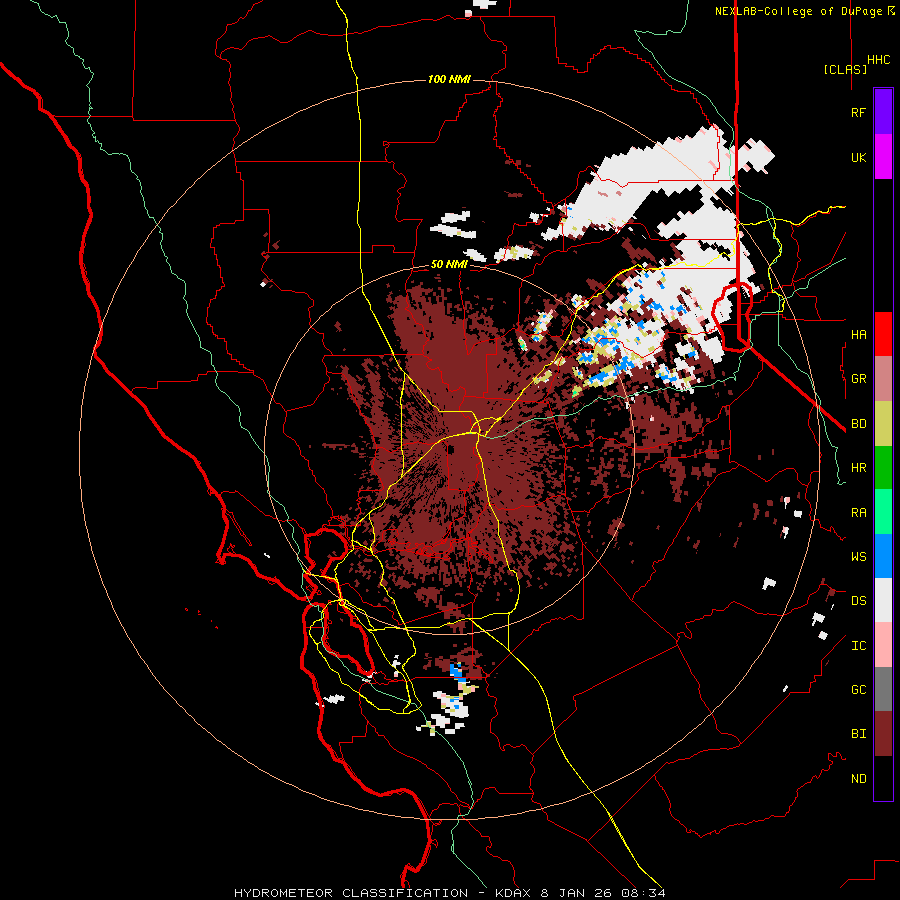Pick the RA mint green swatch
The width and height of the screenshot is (900, 900).
(883, 512)
